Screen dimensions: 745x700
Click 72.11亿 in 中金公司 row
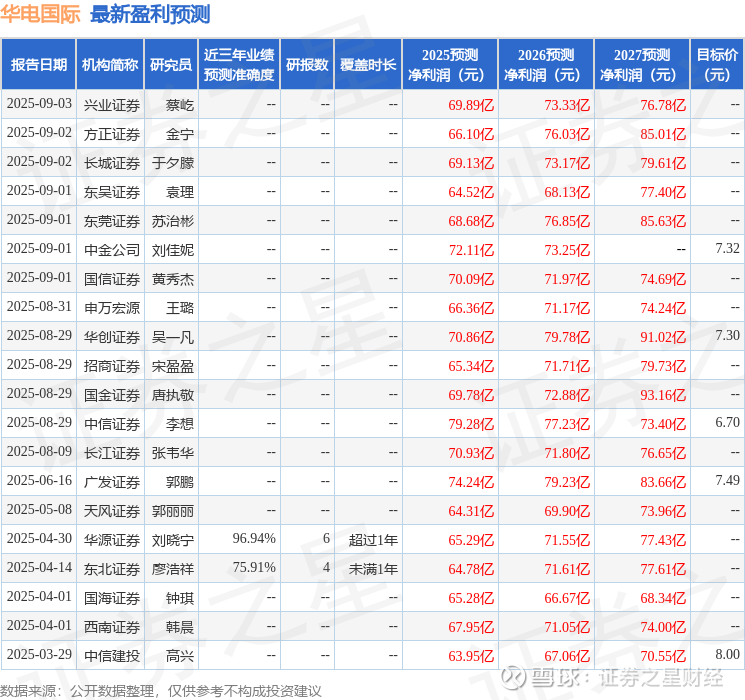(471, 250)
